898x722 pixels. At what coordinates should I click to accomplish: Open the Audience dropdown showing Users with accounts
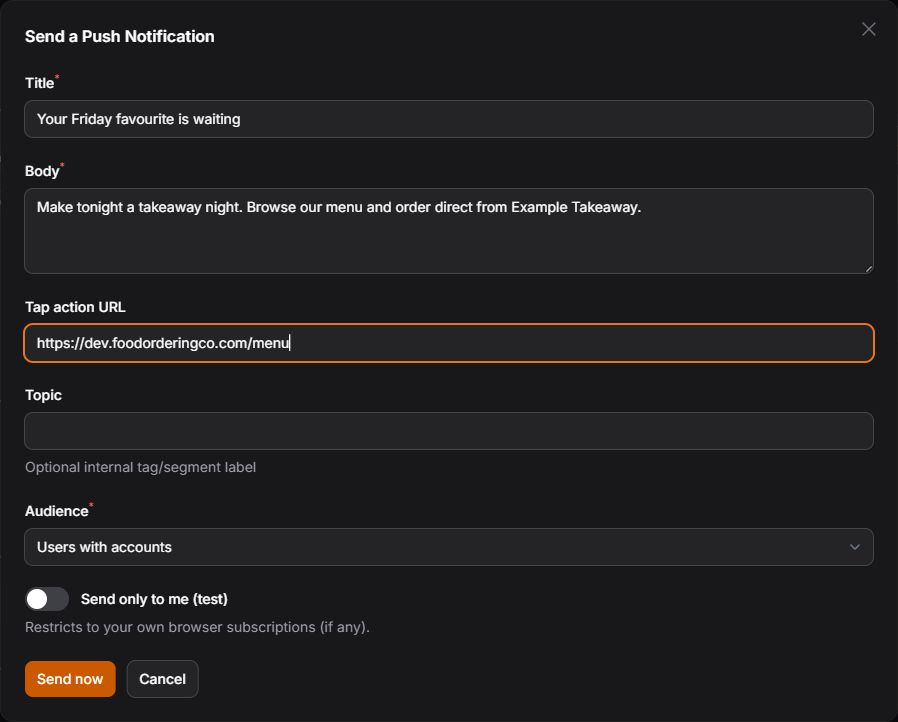pyautogui.click(x=449, y=547)
